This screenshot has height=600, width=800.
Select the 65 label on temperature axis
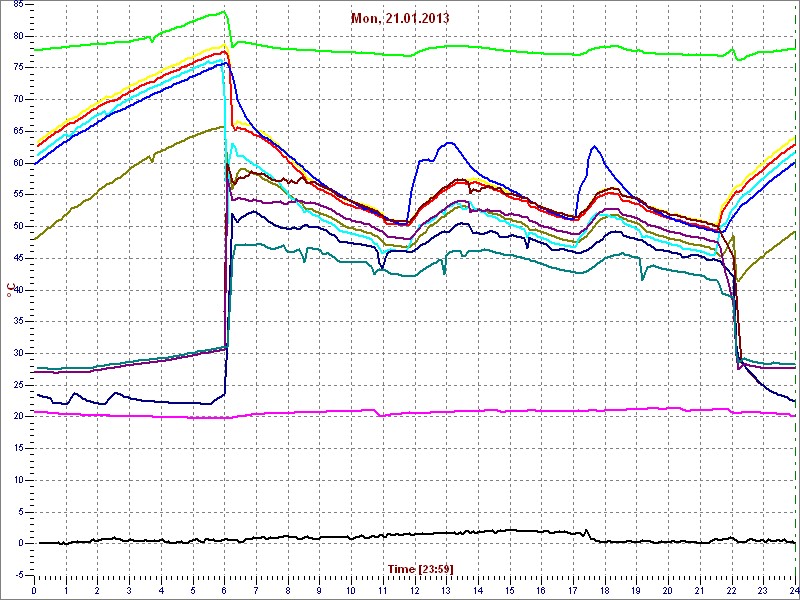coord(18,131)
